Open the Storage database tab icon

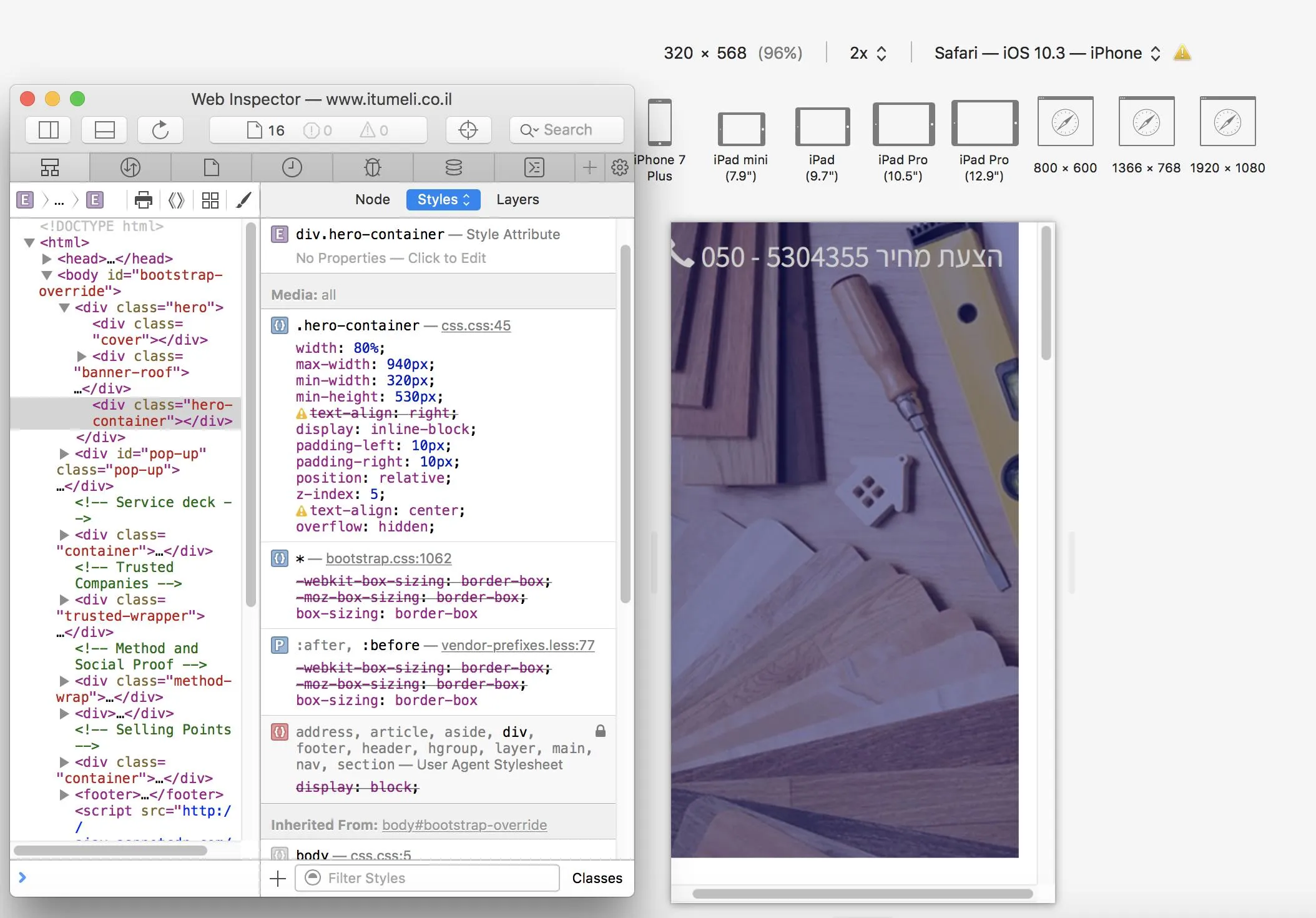click(454, 167)
